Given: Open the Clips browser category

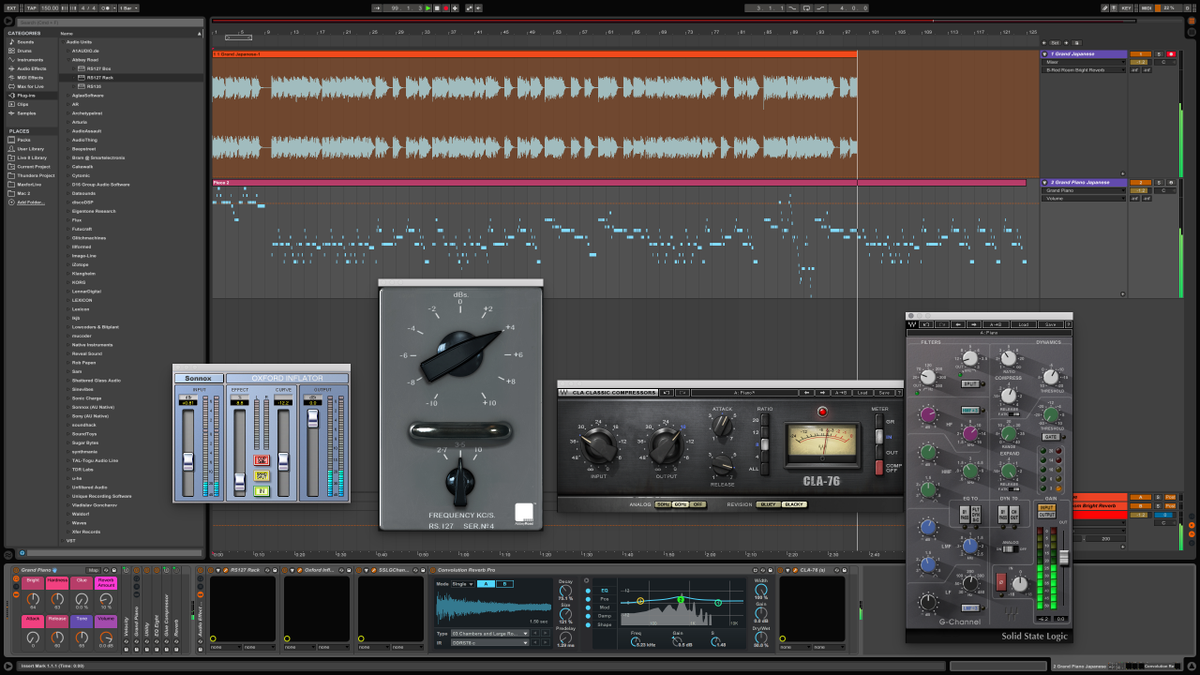Looking at the screenshot, I should click(x=22, y=104).
